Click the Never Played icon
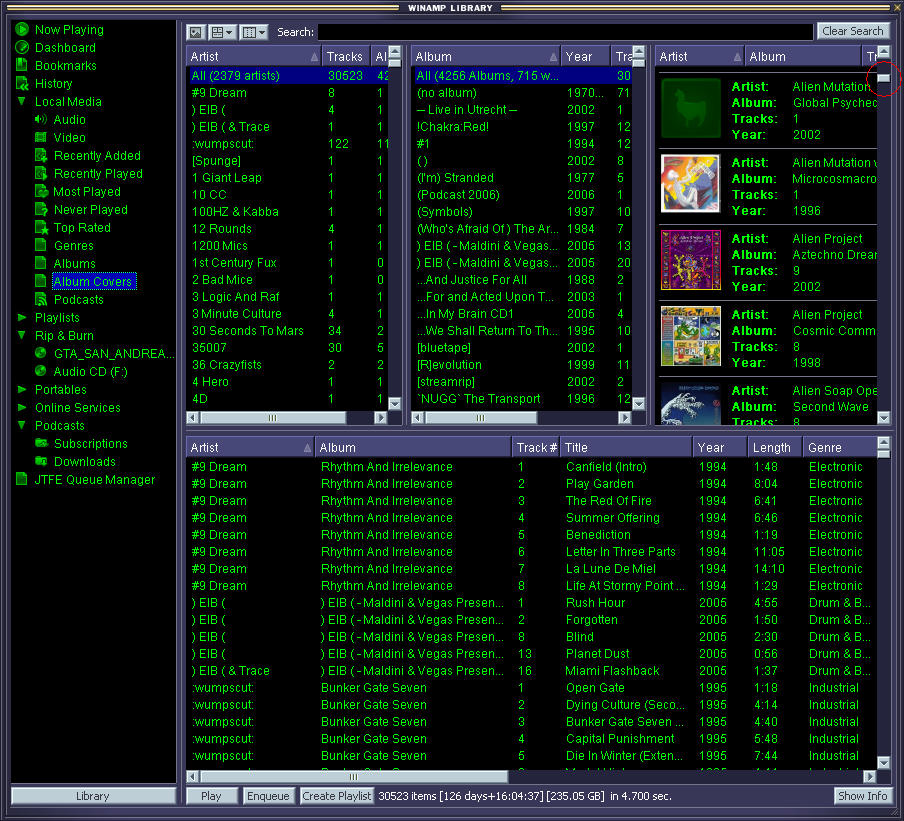 [x=40, y=209]
